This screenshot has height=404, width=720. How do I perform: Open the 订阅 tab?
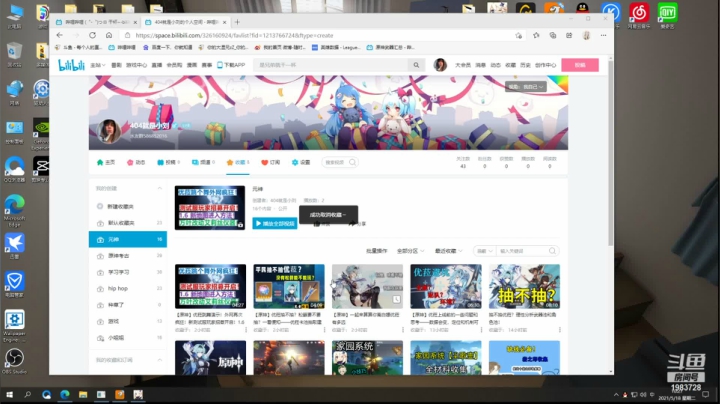270,163
